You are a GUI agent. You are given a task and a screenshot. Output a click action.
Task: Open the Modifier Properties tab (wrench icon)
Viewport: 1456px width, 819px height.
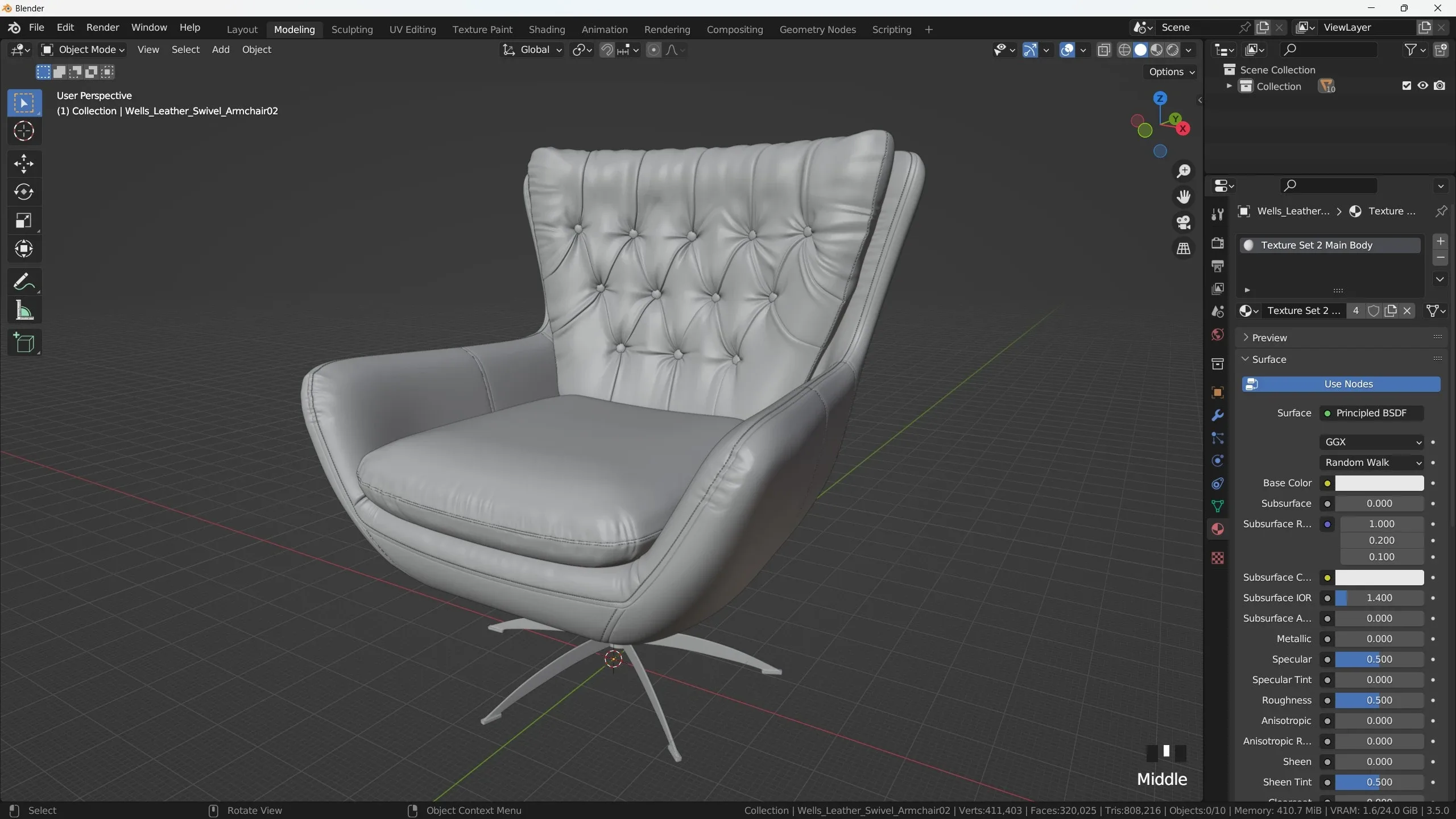1217,416
